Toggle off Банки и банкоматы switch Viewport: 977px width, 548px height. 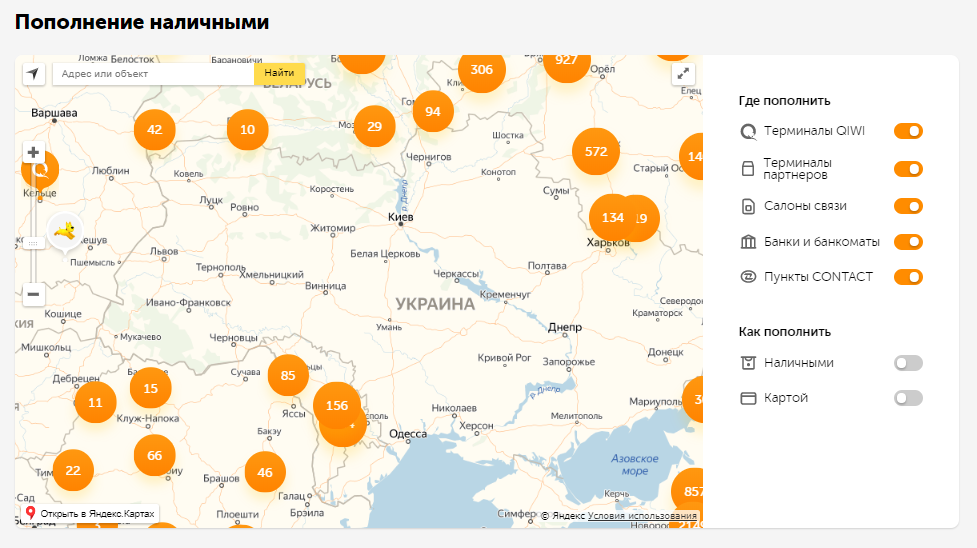(x=908, y=242)
